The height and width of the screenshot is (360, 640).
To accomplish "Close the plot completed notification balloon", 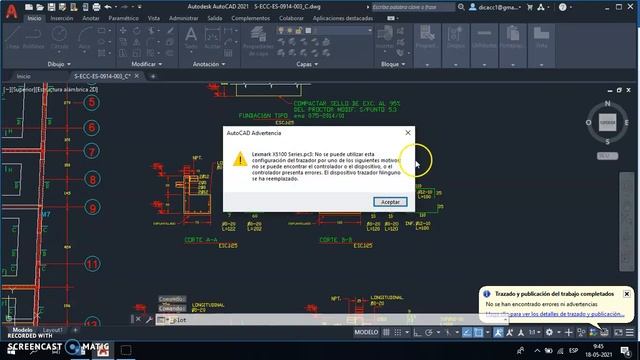I will point(627,294).
